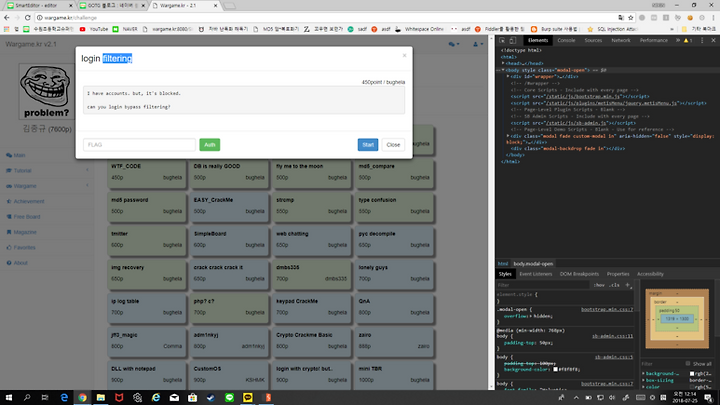Expand div id wrapper node
This screenshot has width=720, height=405.
click(508, 77)
